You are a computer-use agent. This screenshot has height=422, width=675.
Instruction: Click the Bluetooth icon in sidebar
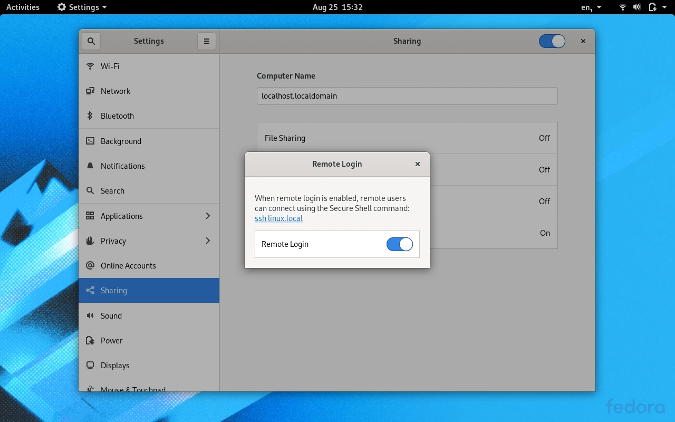coord(90,116)
